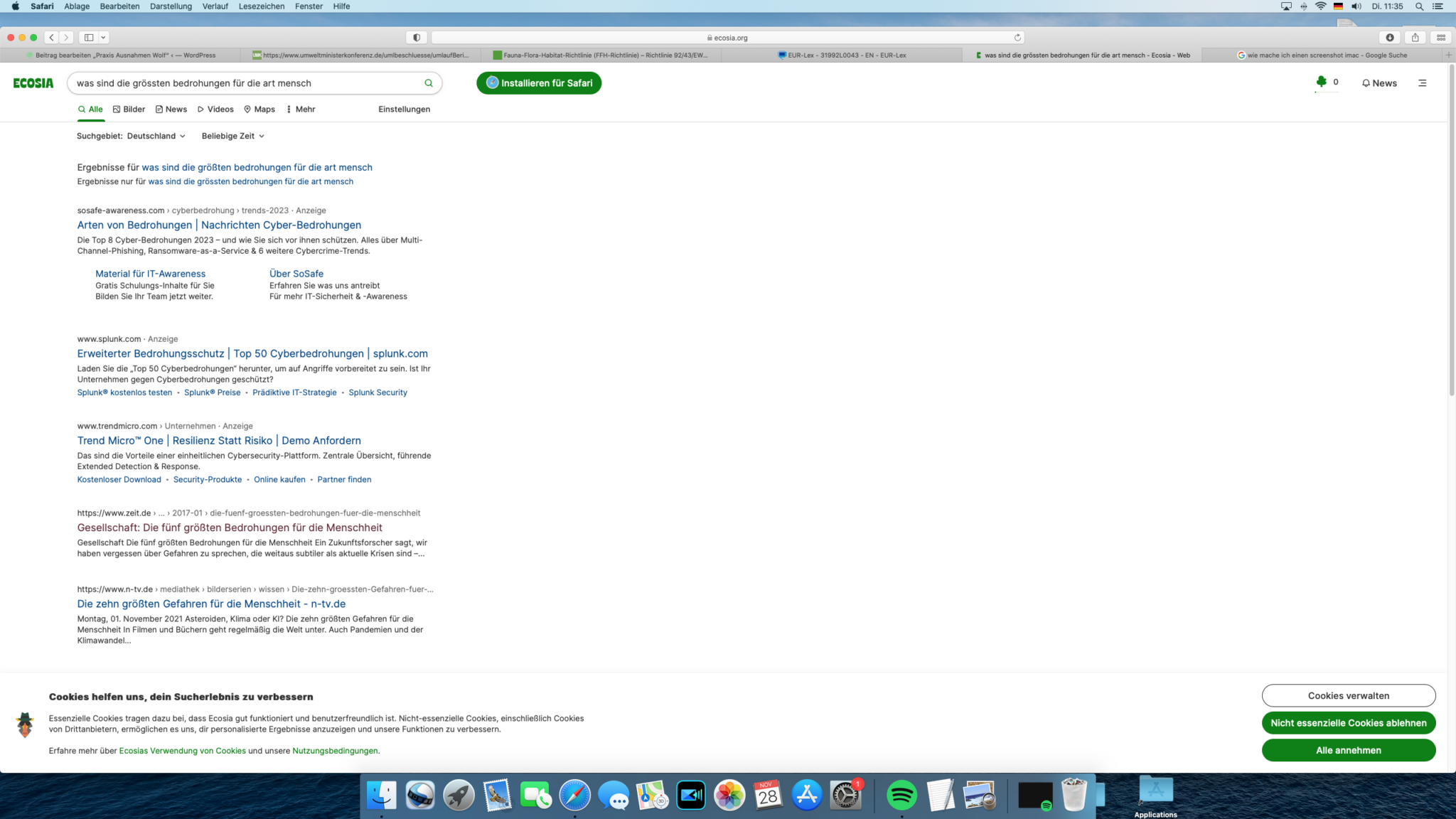The width and height of the screenshot is (1456, 819).
Task: Click the Alle annehmen button
Action: pos(1349,750)
